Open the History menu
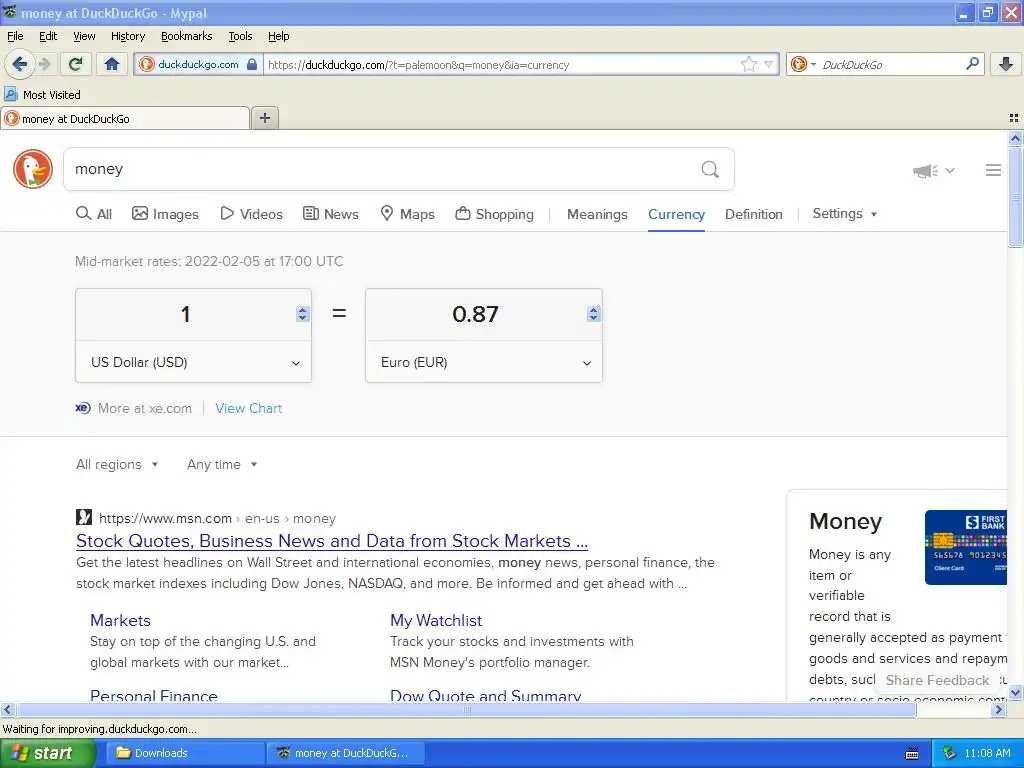 click(127, 36)
